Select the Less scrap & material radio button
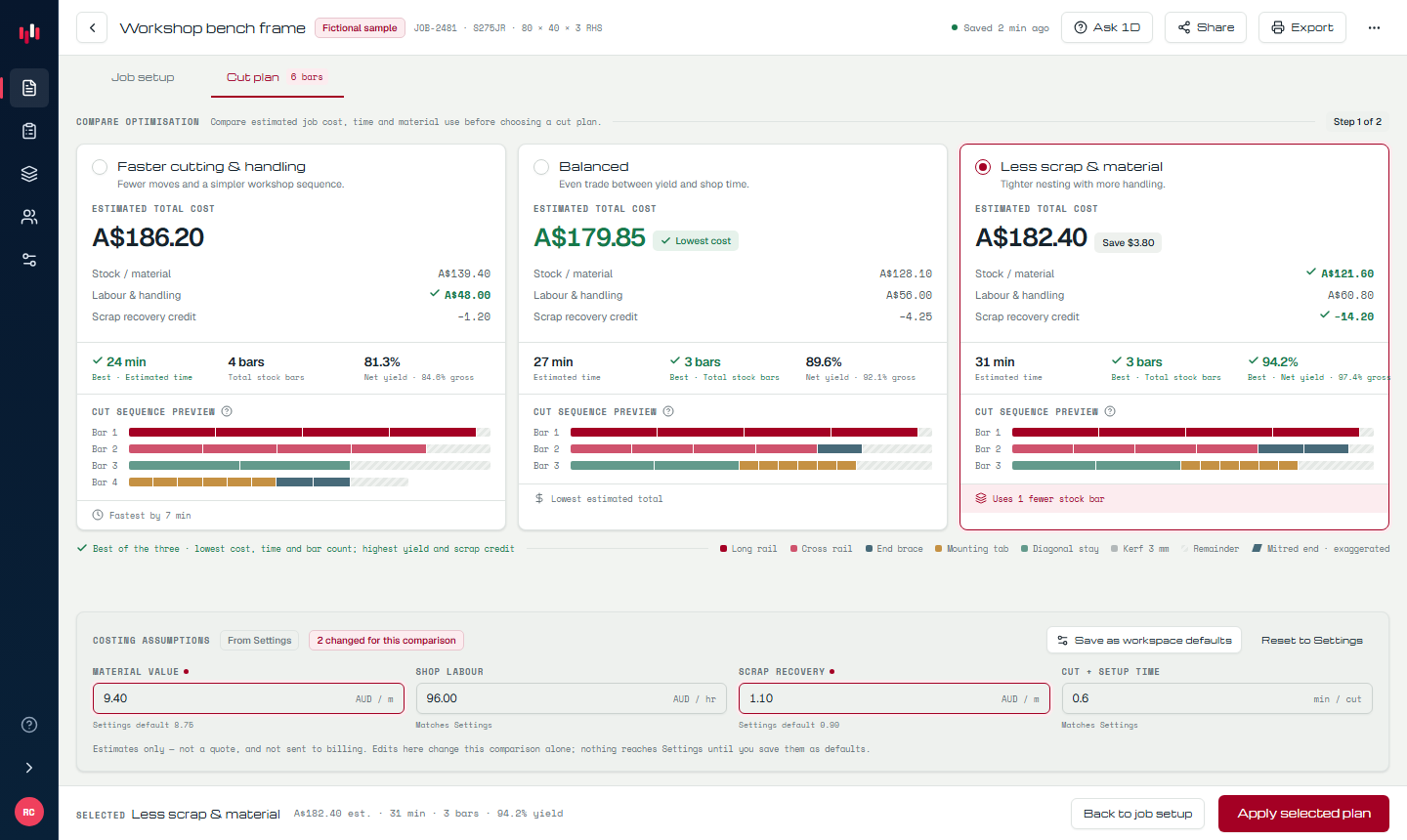The width and height of the screenshot is (1407, 840). (x=983, y=167)
